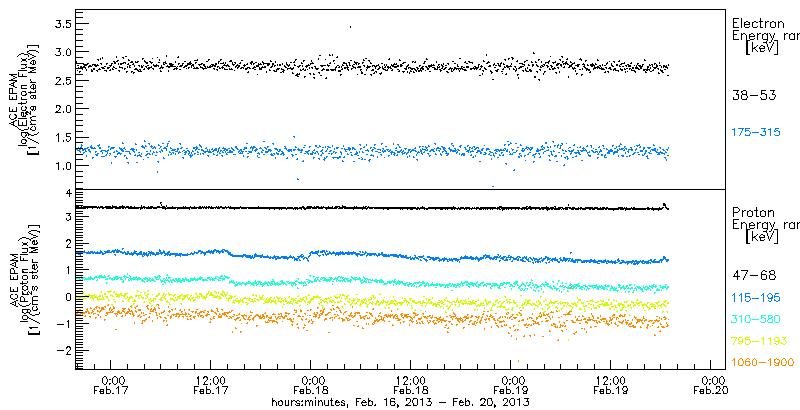Click the "log(Electron Flux)" vertical axis title
Viewport: 800px width, 410px height.
click(23, 97)
